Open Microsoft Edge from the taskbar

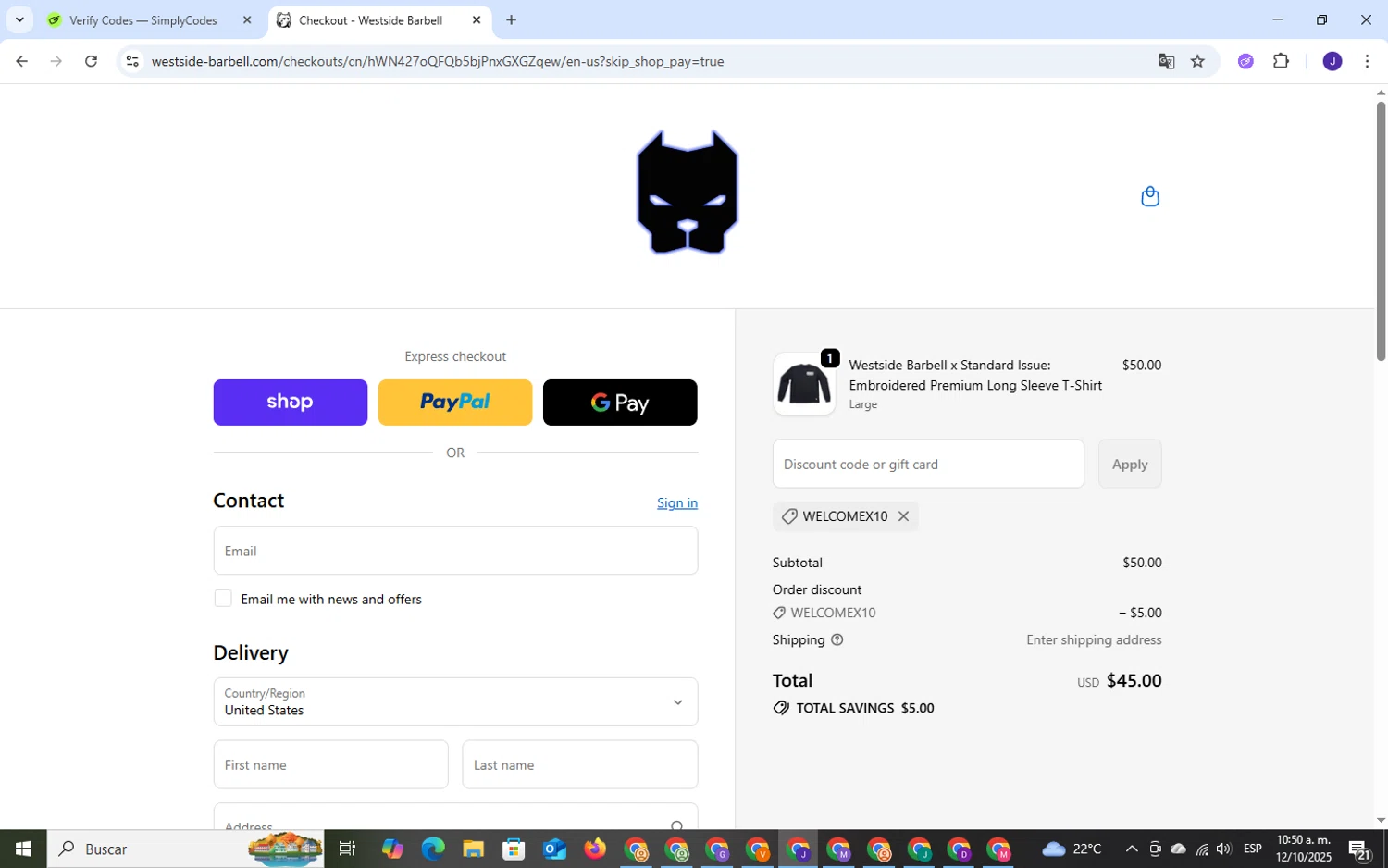pos(433,849)
